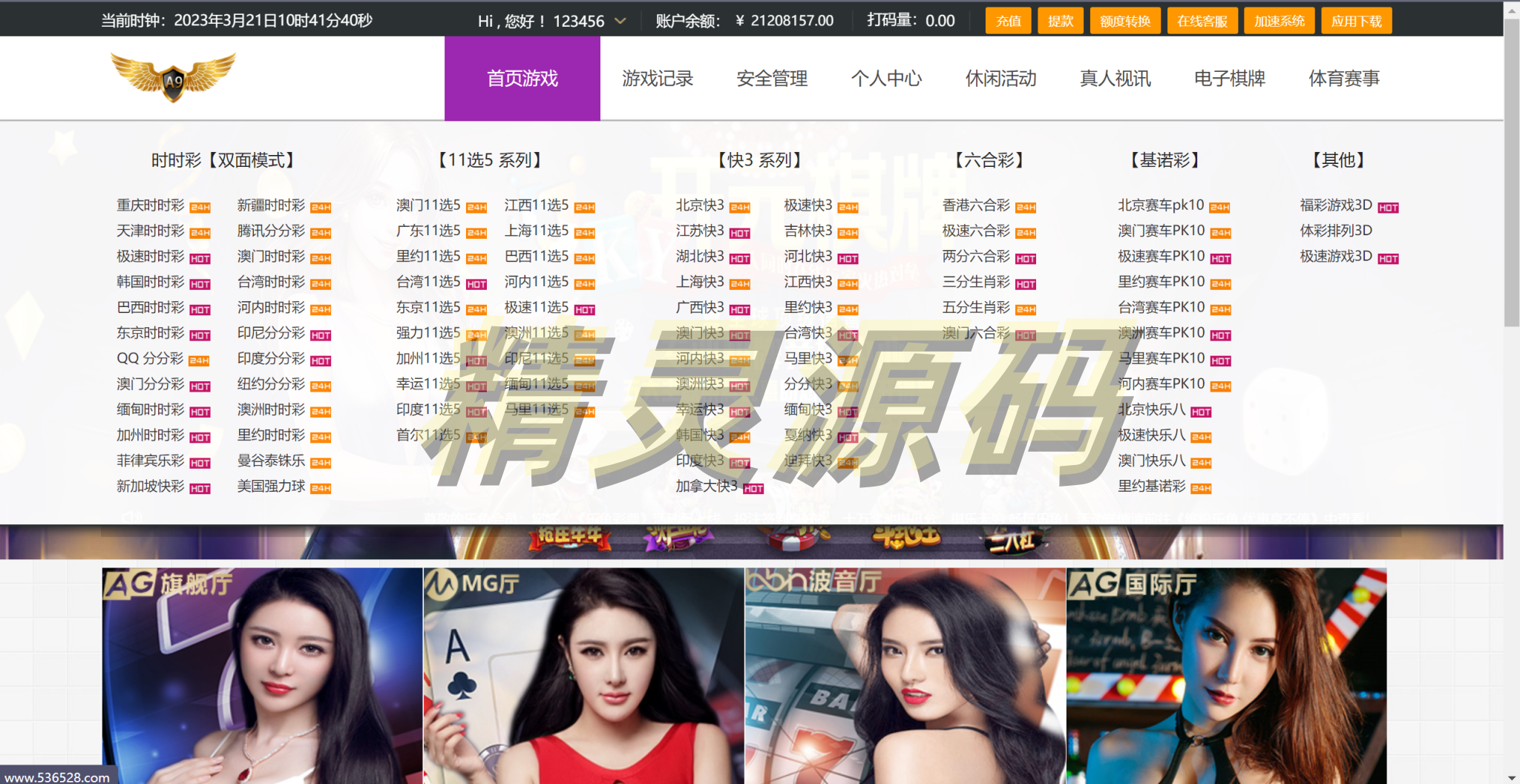The width and height of the screenshot is (1520, 784).
Task: Open 天津时时彩 game
Action: point(151,231)
